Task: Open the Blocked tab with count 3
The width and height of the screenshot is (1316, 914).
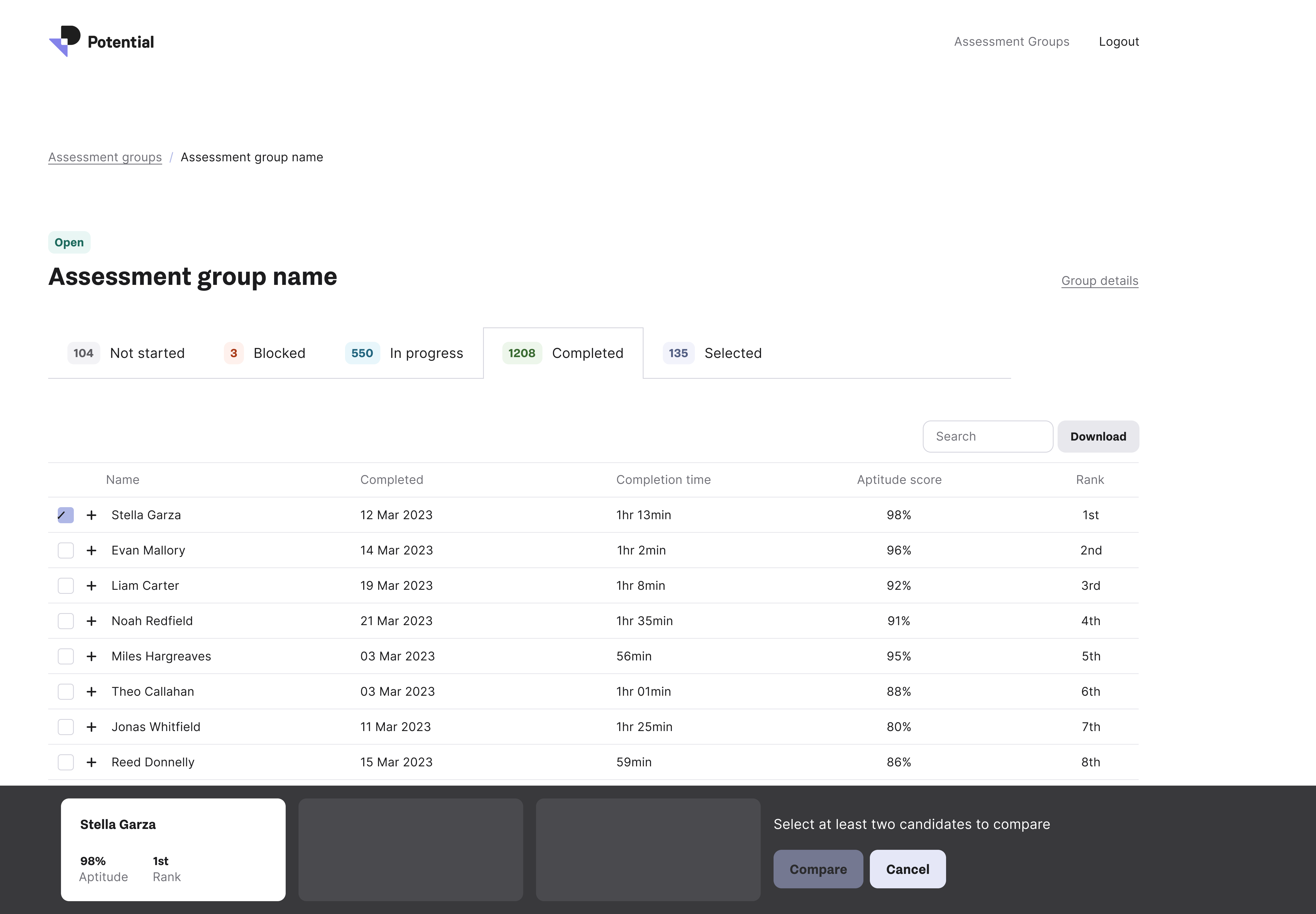Action: 265,353
